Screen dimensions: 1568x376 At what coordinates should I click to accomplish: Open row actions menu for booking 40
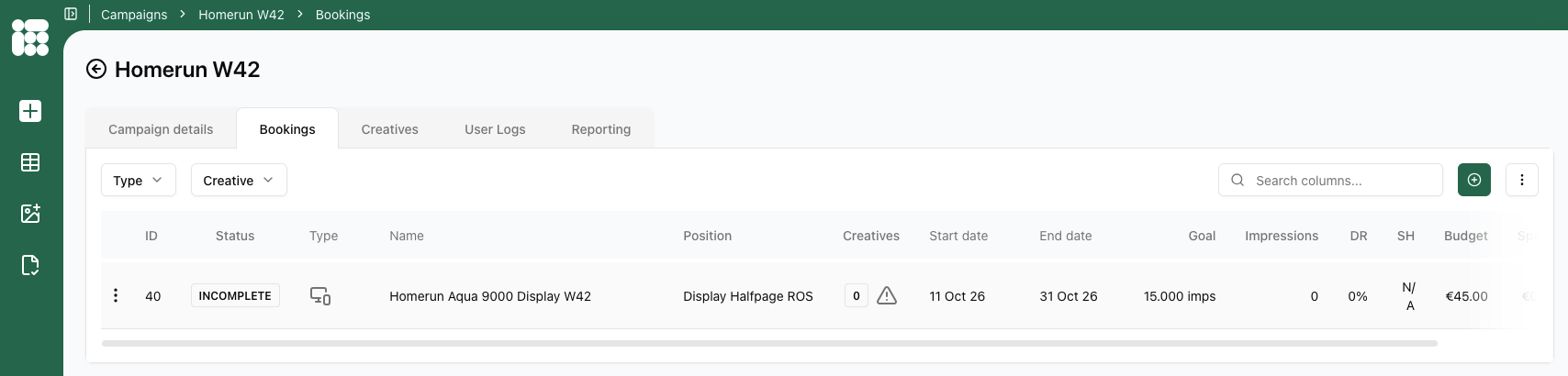click(116, 295)
